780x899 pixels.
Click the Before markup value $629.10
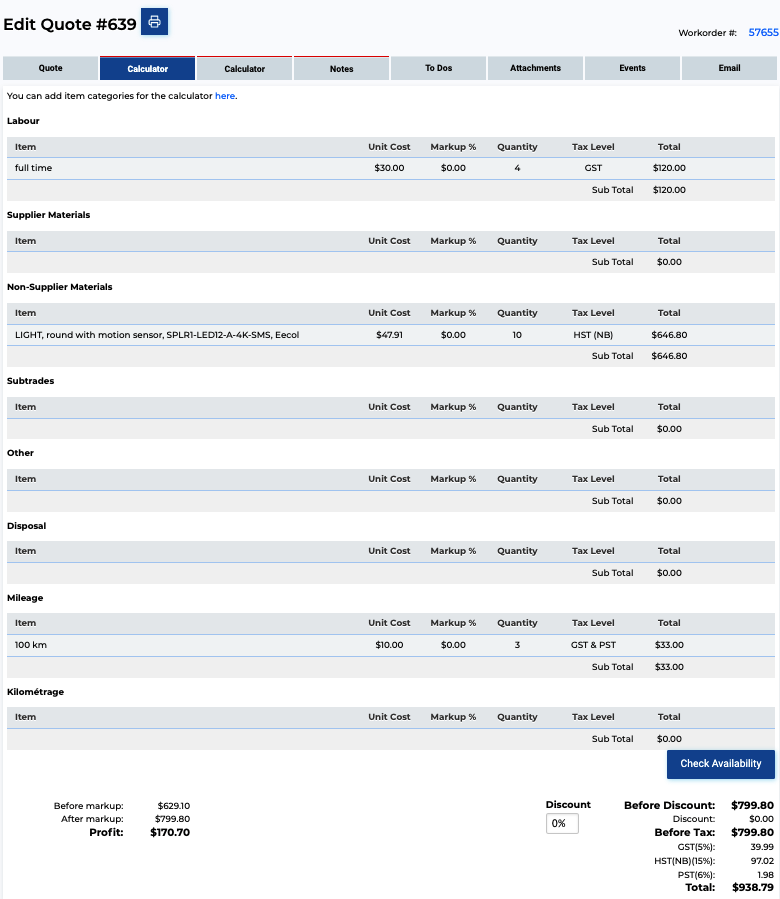174,806
